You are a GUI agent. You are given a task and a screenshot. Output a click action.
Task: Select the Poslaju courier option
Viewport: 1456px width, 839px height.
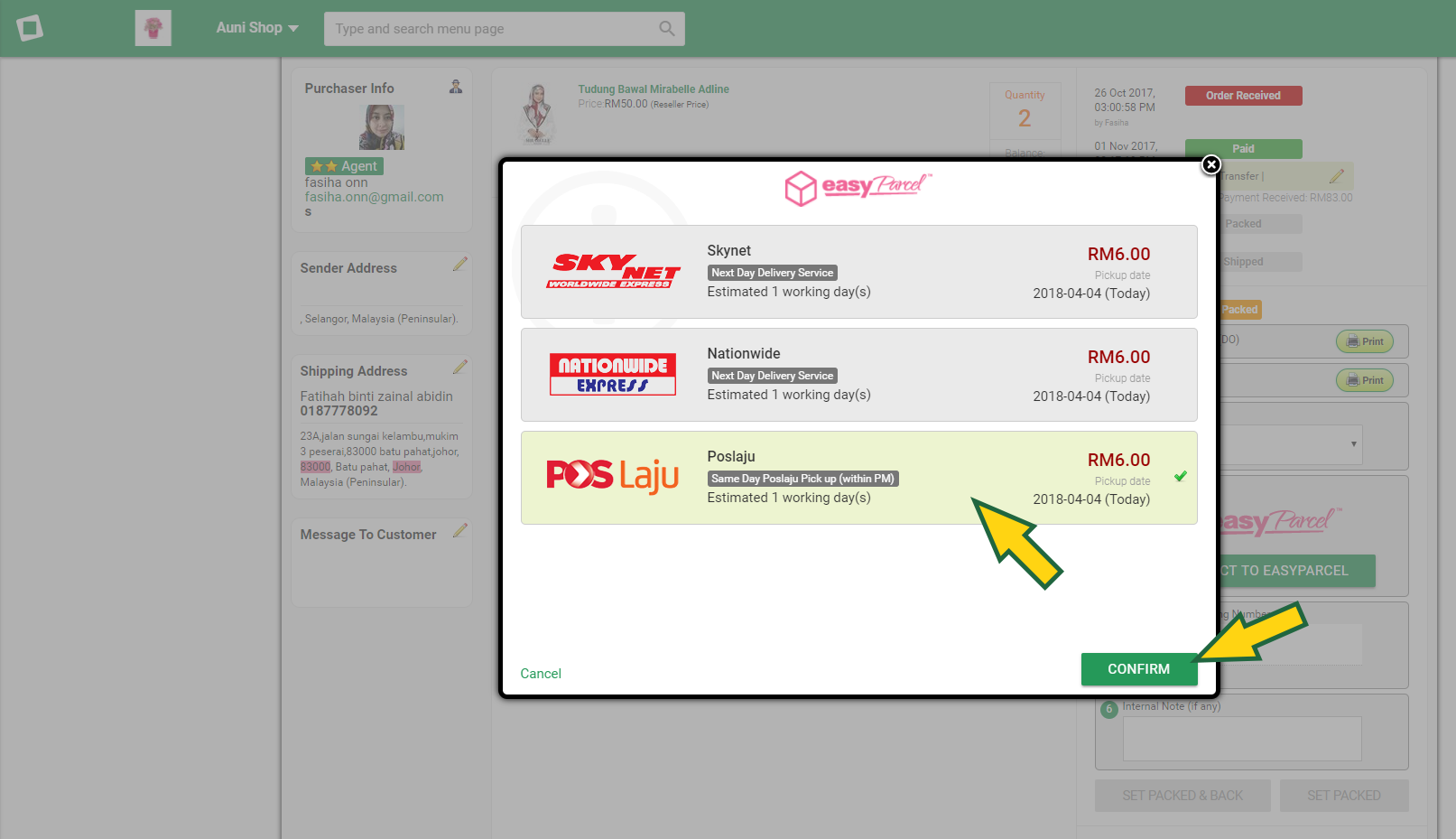(x=859, y=478)
